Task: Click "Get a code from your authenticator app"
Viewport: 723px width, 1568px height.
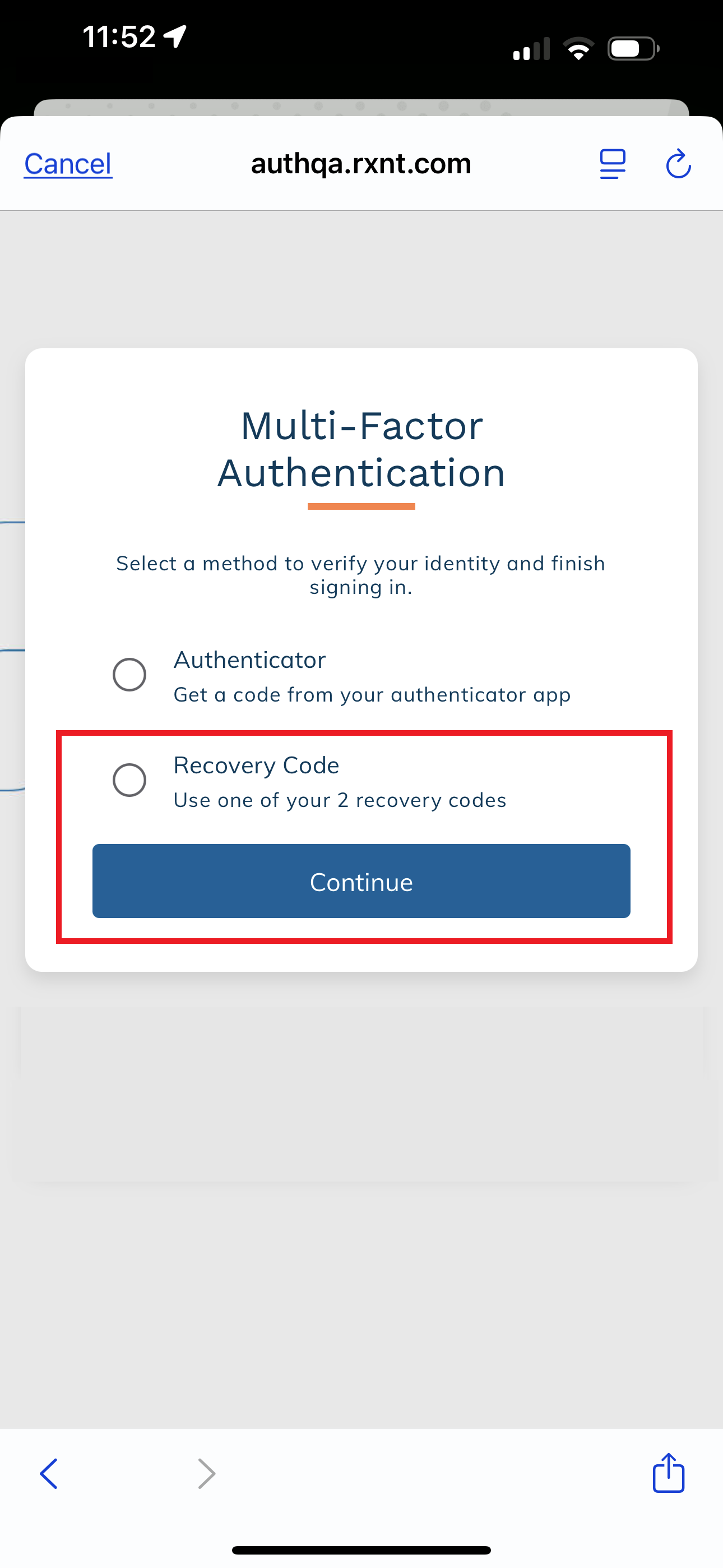Action: click(x=372, y=694)
